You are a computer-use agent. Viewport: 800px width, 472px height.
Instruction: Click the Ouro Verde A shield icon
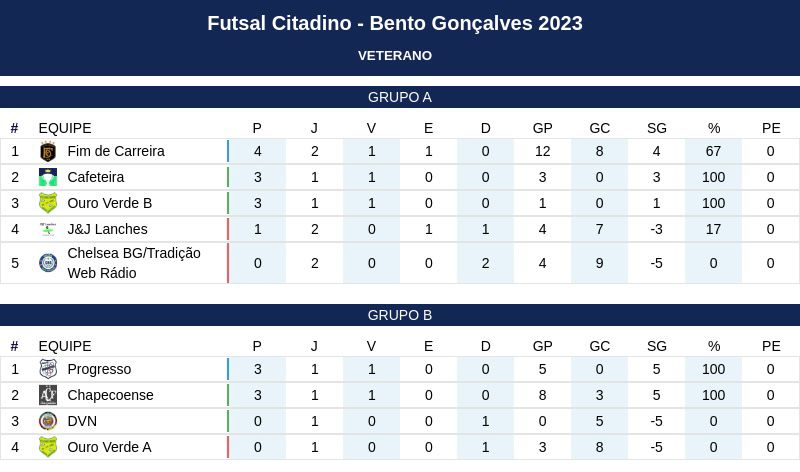48,447
